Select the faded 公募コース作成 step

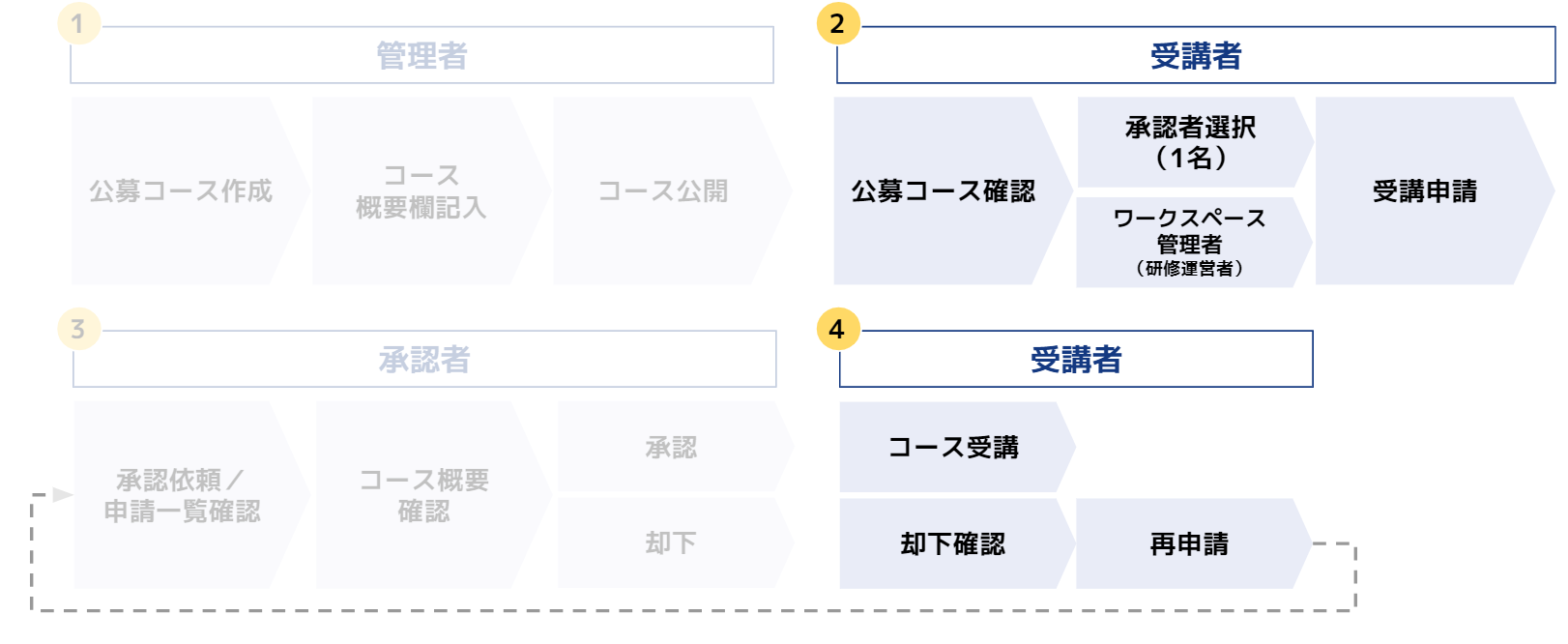190,190
